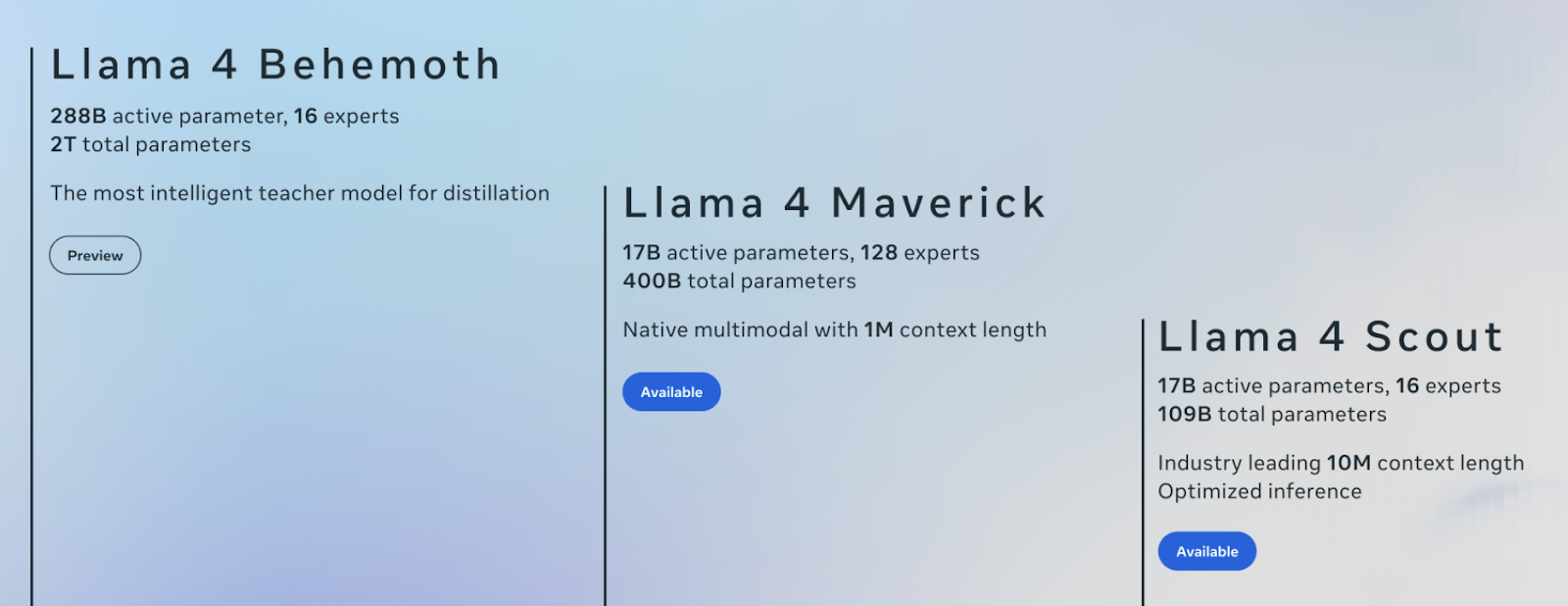
Task: Click the 'Industry leading 10M context length' line
Action: pyautogui.click(x=1342, y=463)
